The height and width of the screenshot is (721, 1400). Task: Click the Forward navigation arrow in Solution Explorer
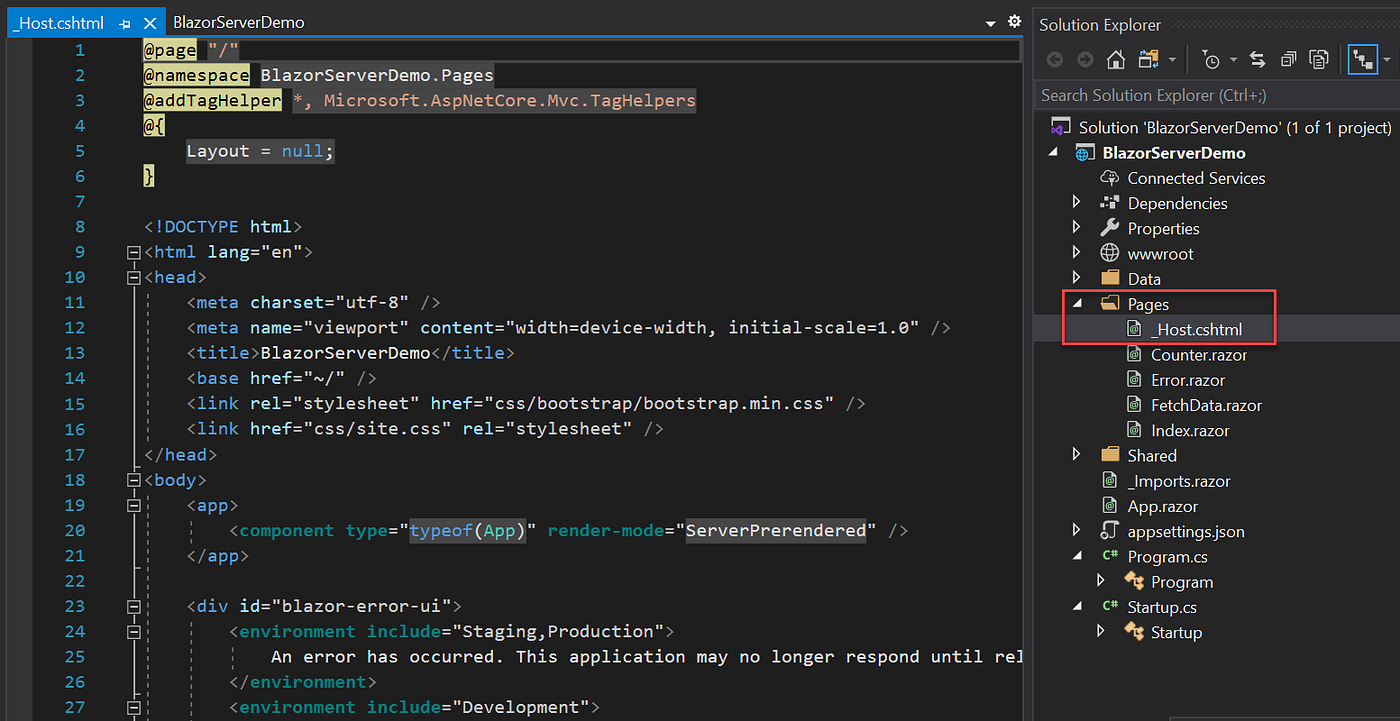click(x=1084, y=59)
